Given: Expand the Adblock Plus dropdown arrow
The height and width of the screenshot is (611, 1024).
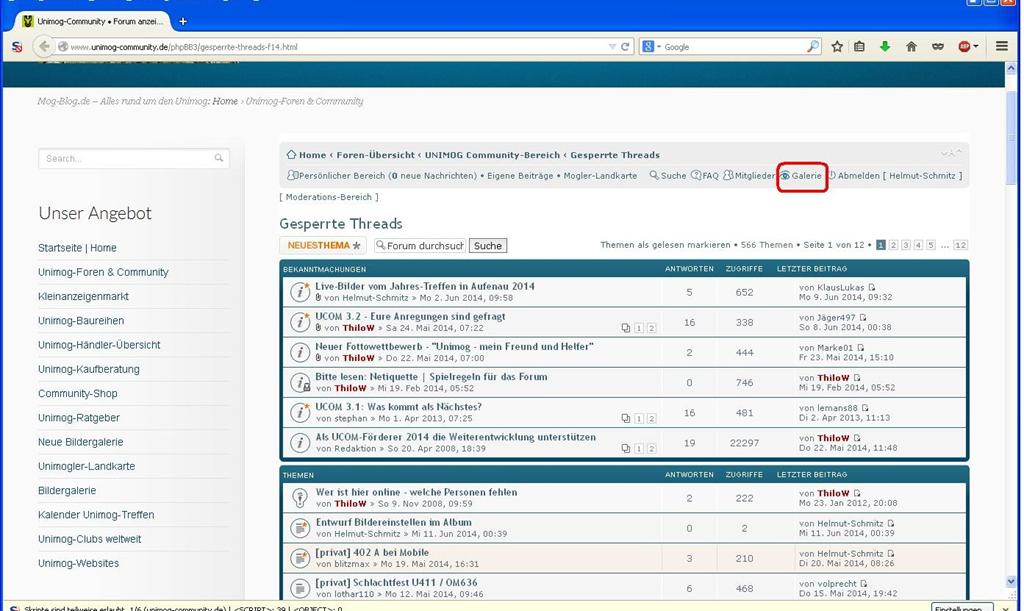Looking at the screenshot, I should (976, 46).
